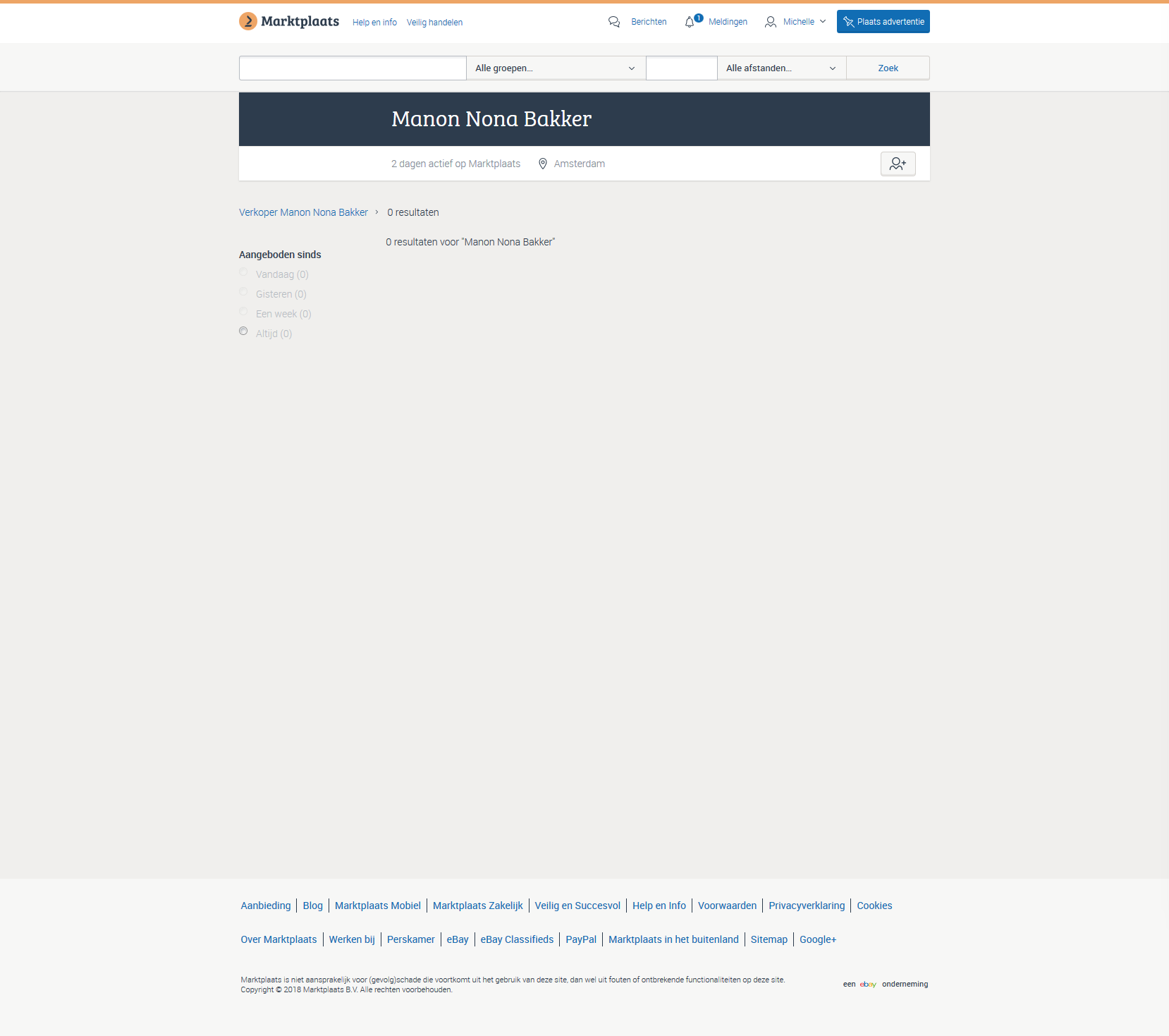
Task: Open the Berichten link
Action: [649, 22]
